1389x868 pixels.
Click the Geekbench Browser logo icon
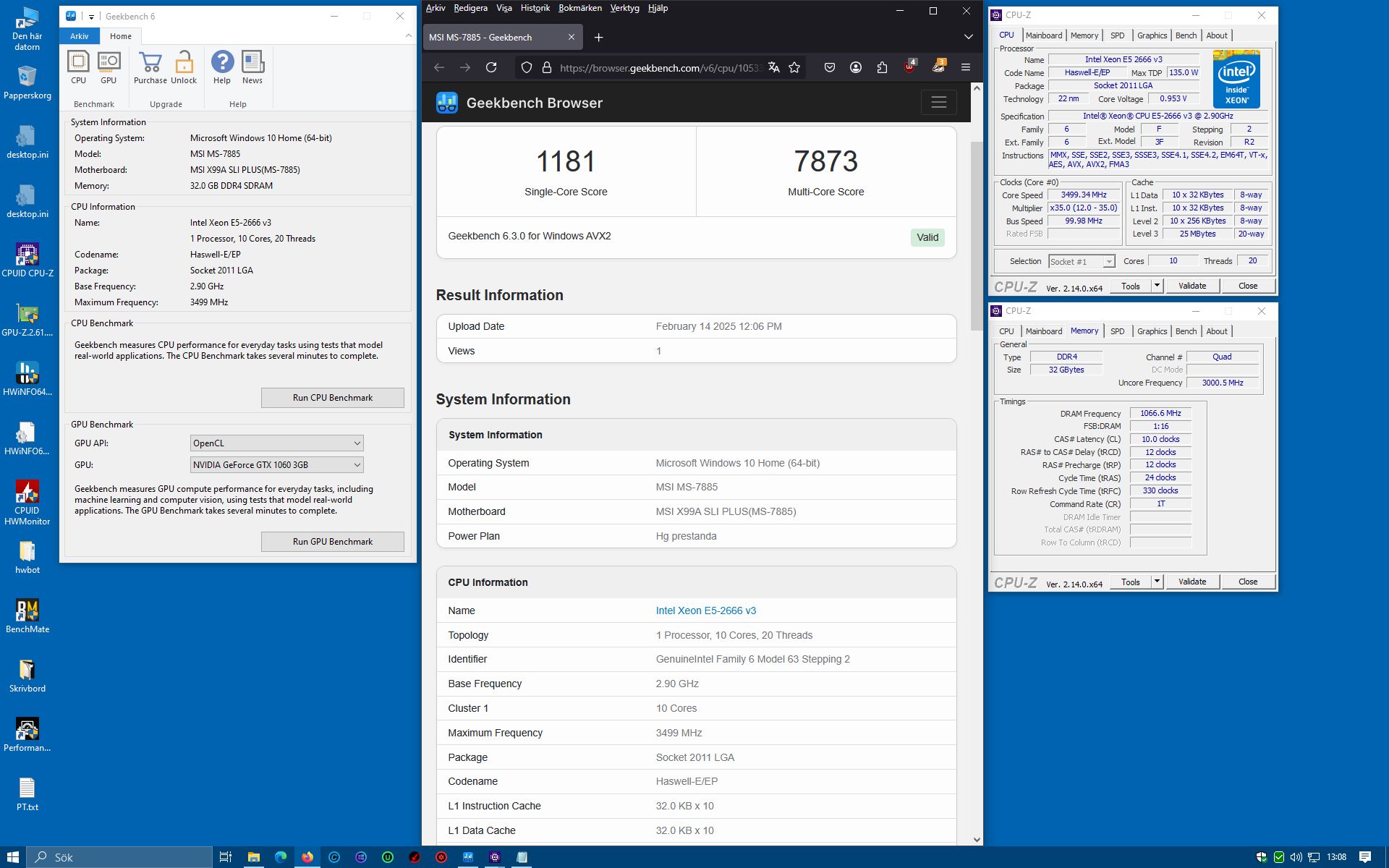coord(447,103)
